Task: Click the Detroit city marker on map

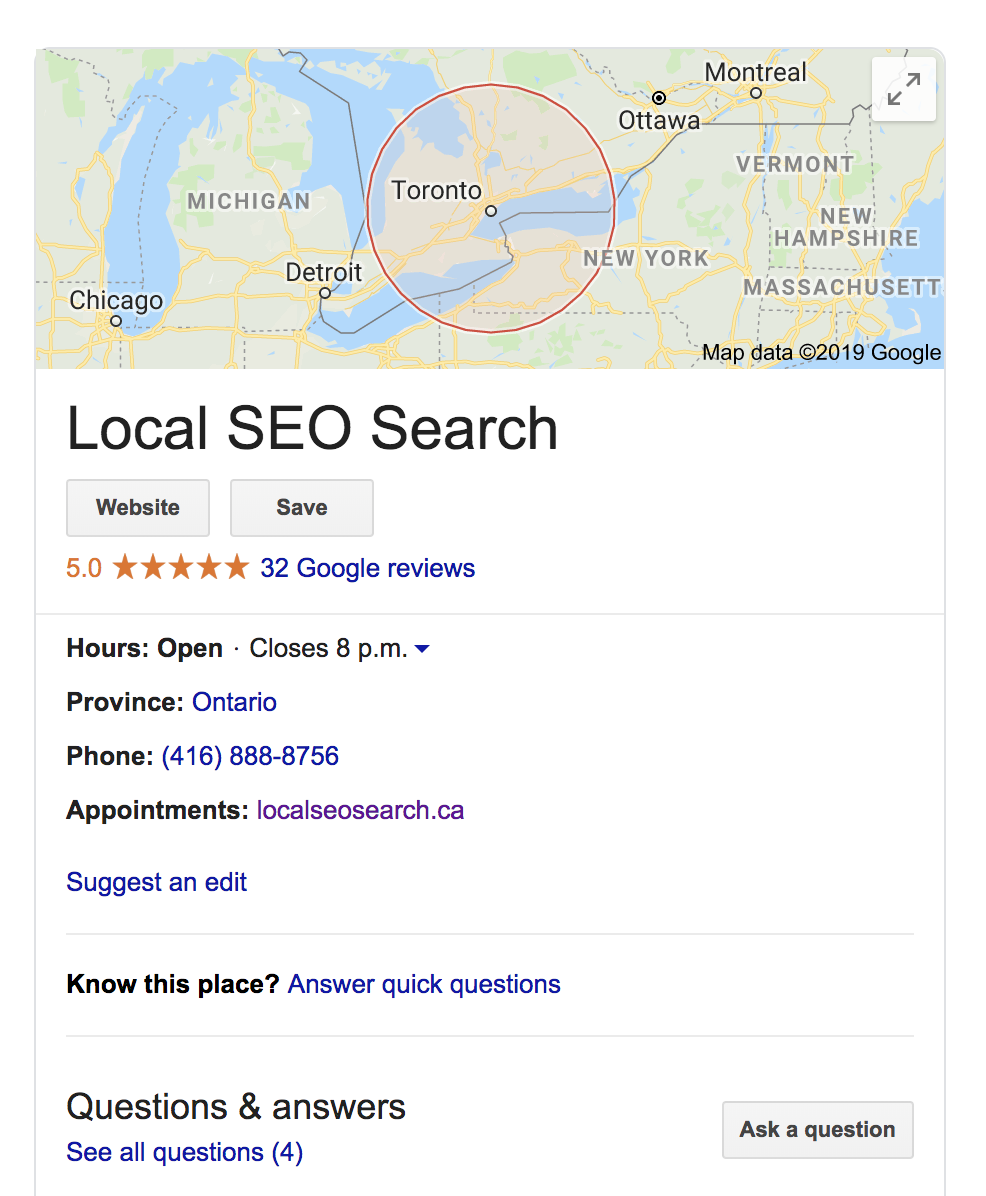Action: point(325,293)
